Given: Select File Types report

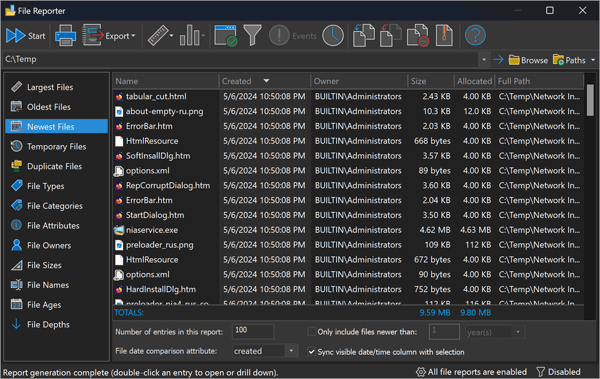Looking at the screenshot, I should (57, 186).
